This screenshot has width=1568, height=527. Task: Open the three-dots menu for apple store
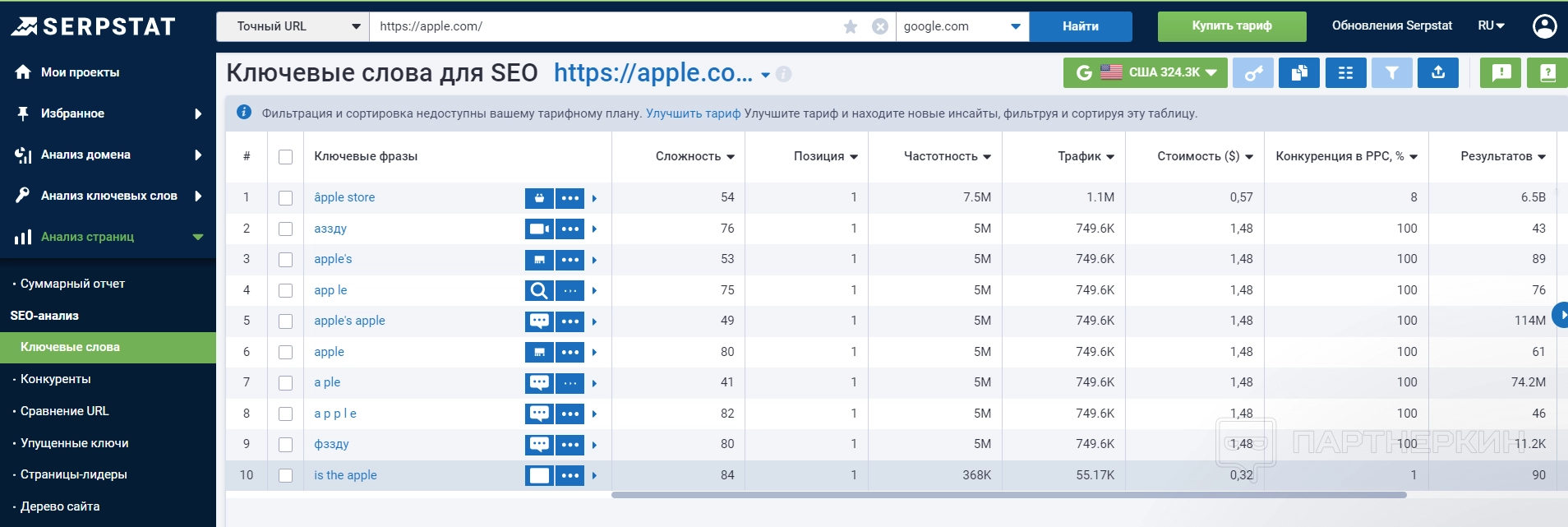(570, 198)
